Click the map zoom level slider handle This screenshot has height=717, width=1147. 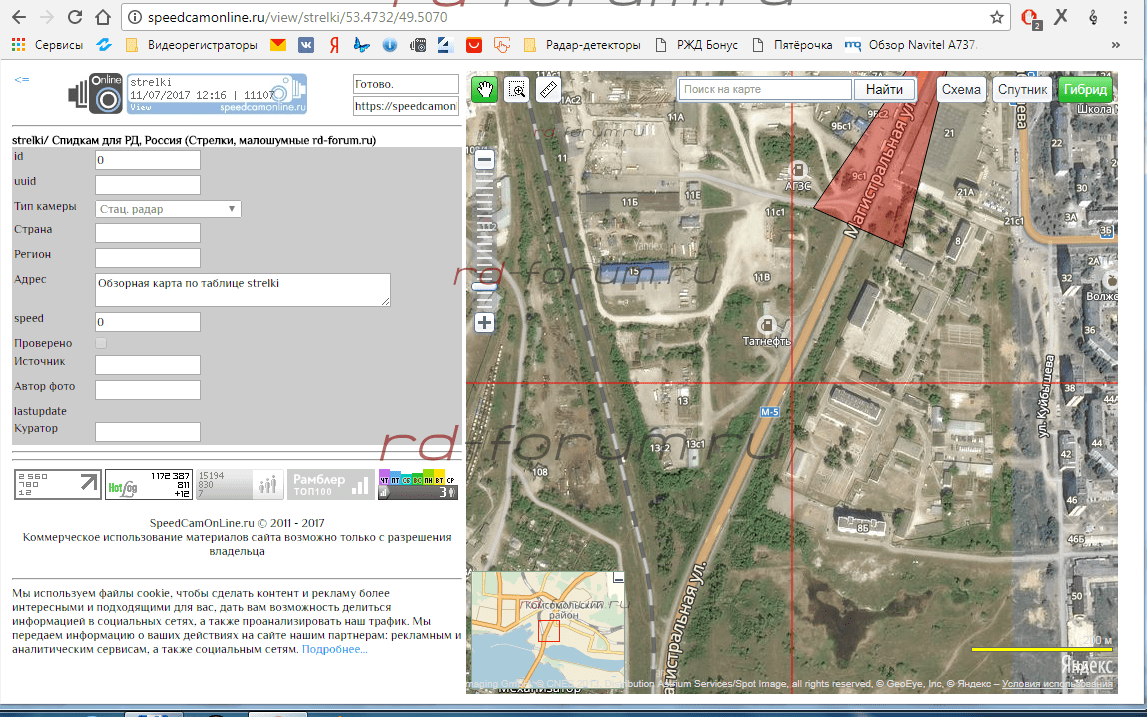click(484, 287)
